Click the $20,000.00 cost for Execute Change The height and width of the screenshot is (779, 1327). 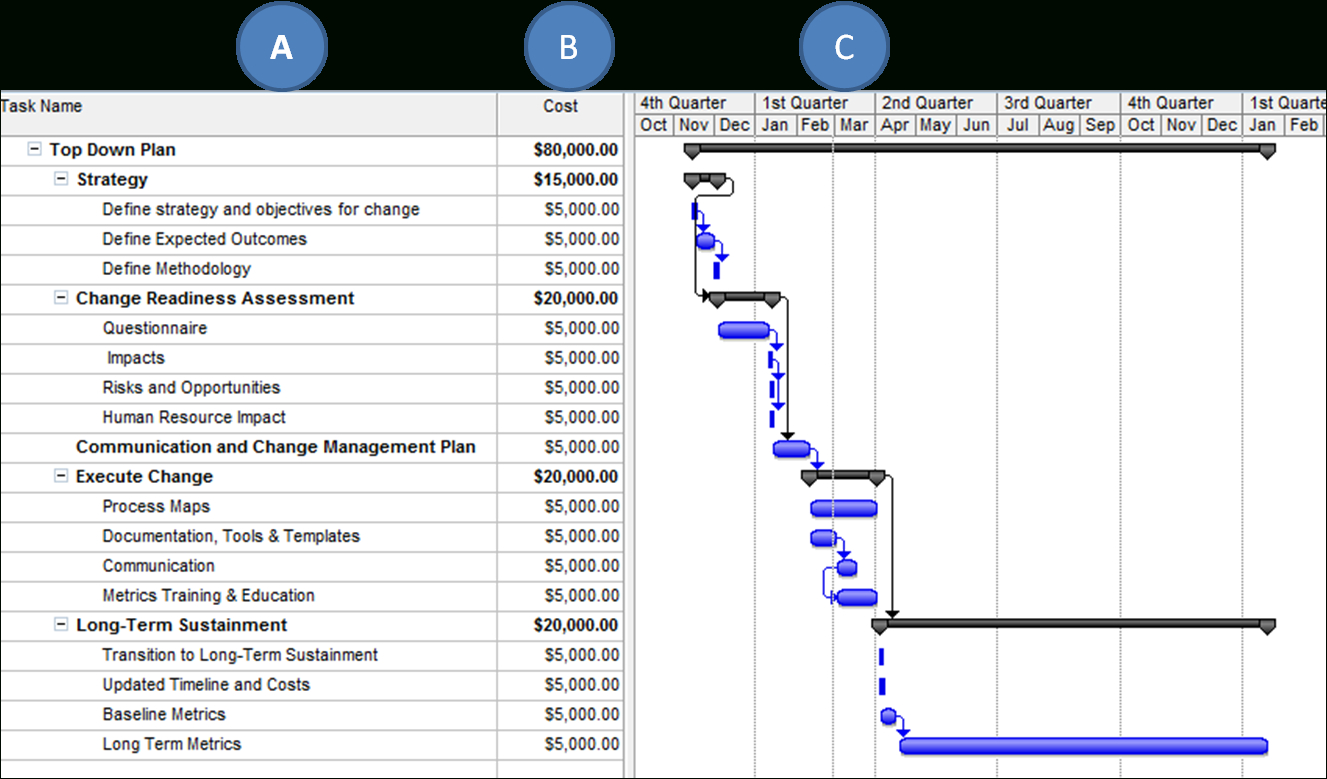point(576,477)
